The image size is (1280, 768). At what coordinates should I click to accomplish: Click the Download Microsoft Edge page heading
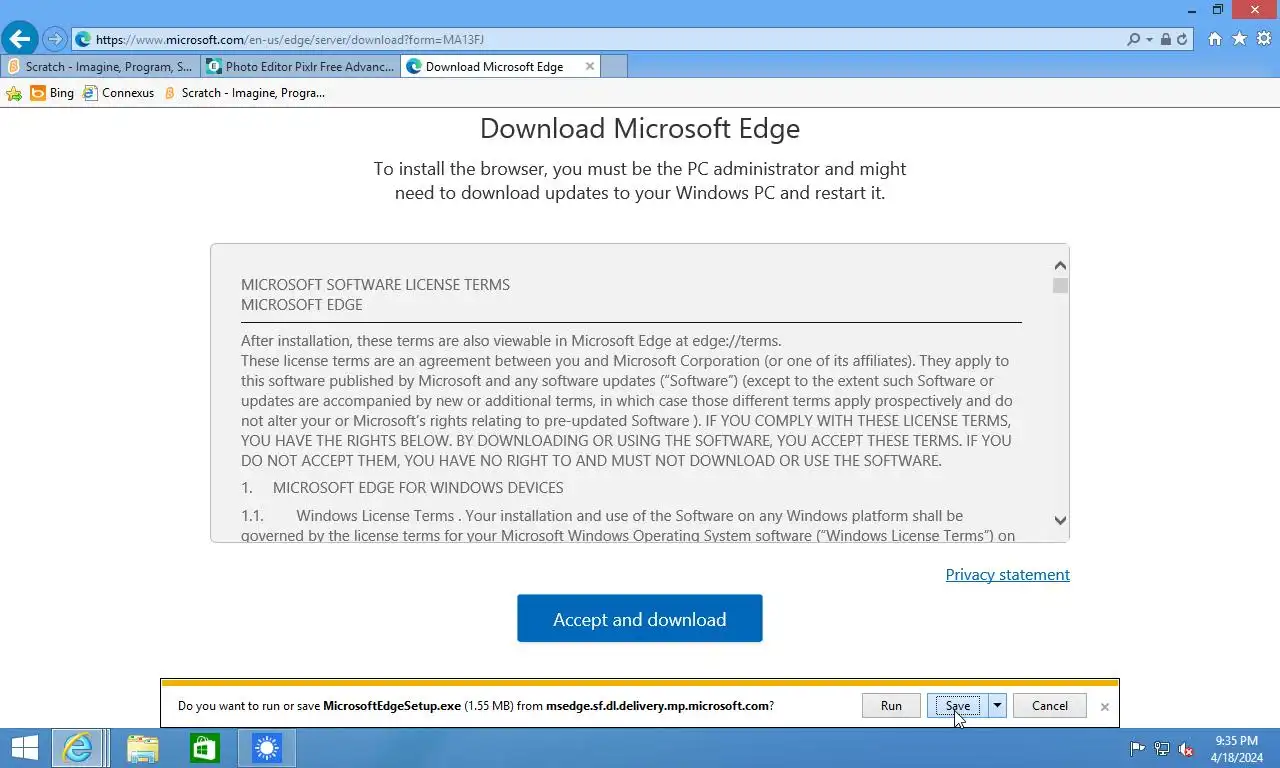(640, 129)
